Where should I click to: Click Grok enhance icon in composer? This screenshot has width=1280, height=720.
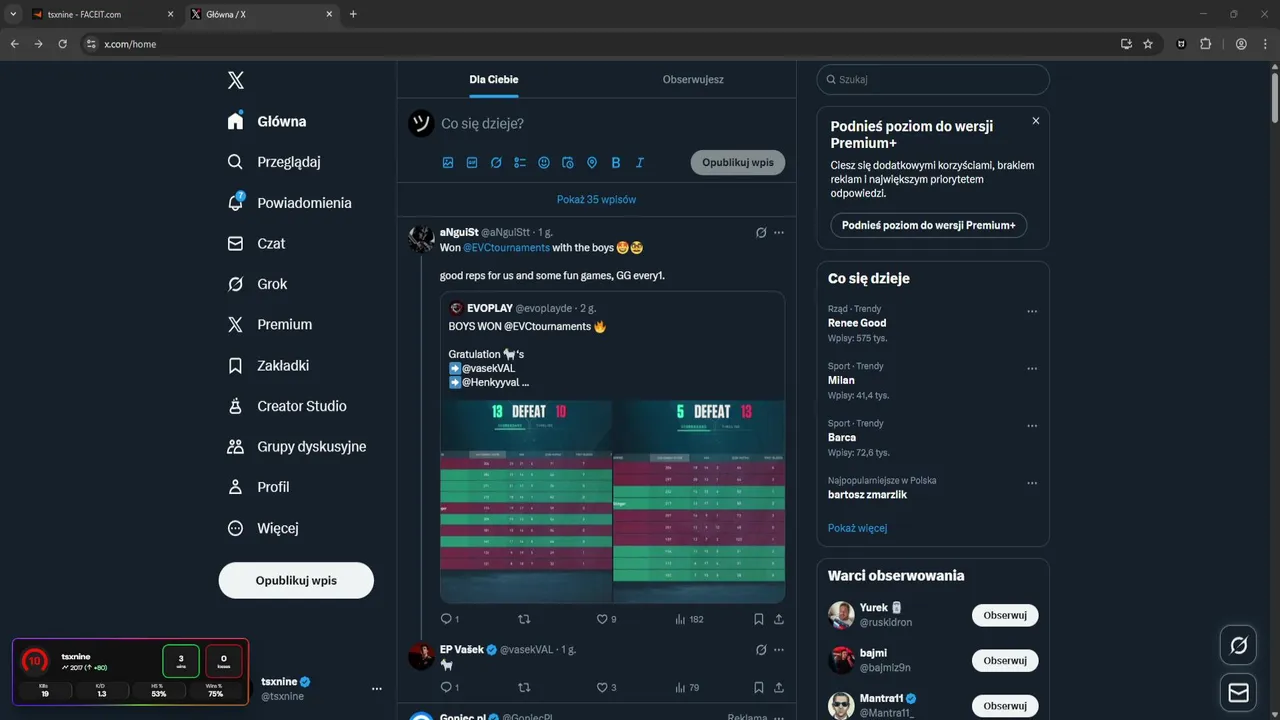tap(496, 162)
